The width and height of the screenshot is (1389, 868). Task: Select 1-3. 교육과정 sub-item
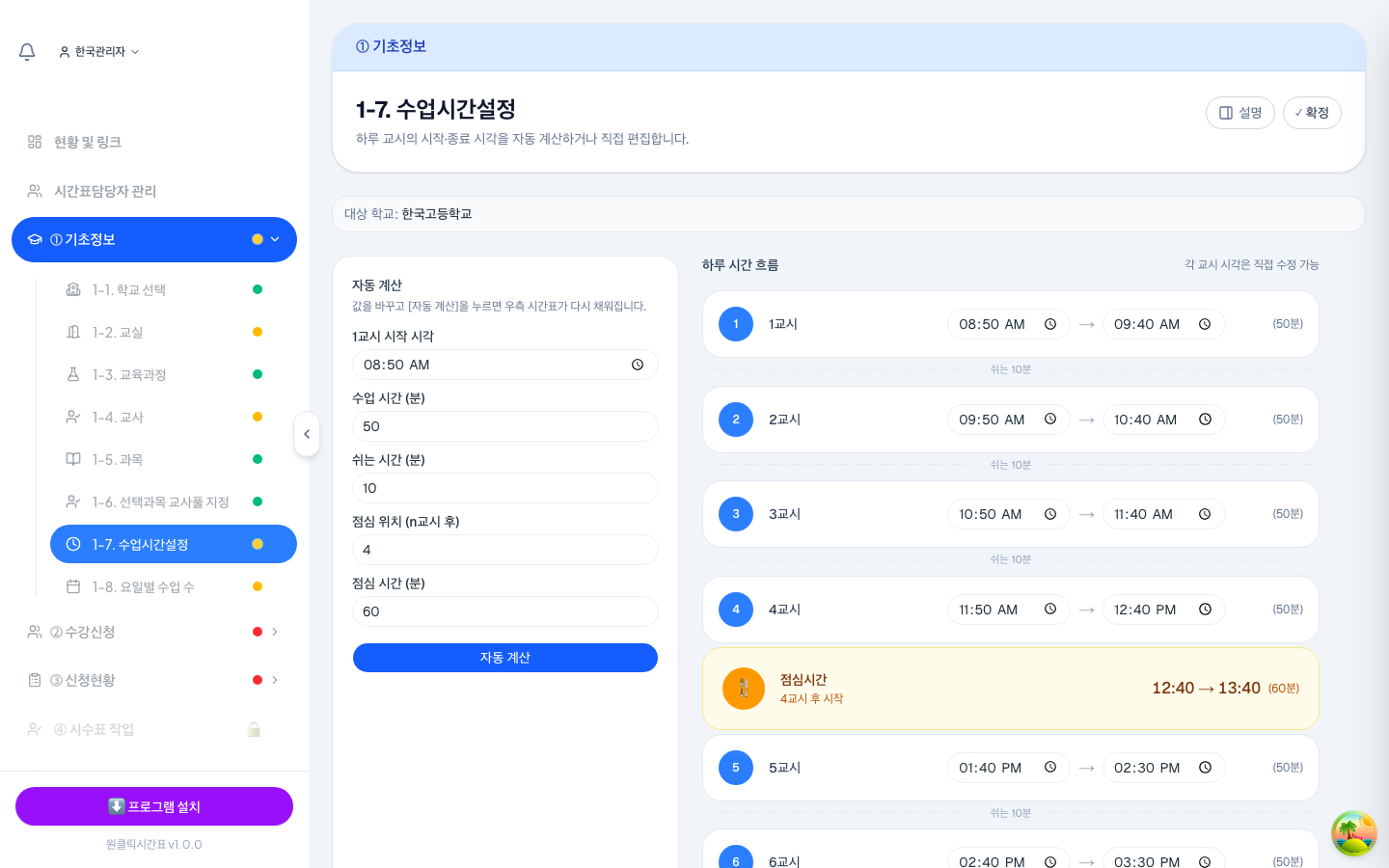(174, 374)
